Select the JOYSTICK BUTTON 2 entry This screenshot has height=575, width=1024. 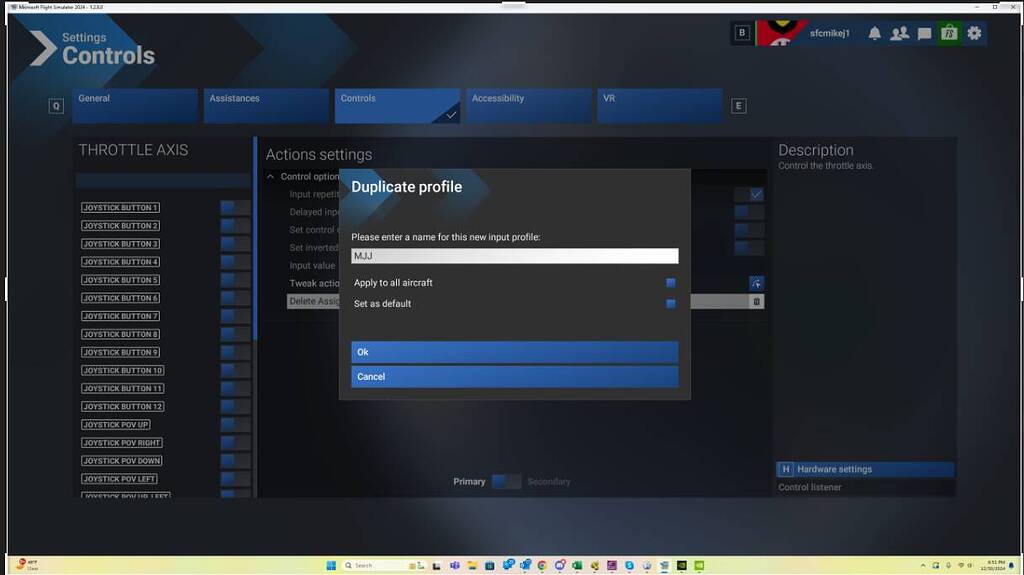tap(120, 225)
